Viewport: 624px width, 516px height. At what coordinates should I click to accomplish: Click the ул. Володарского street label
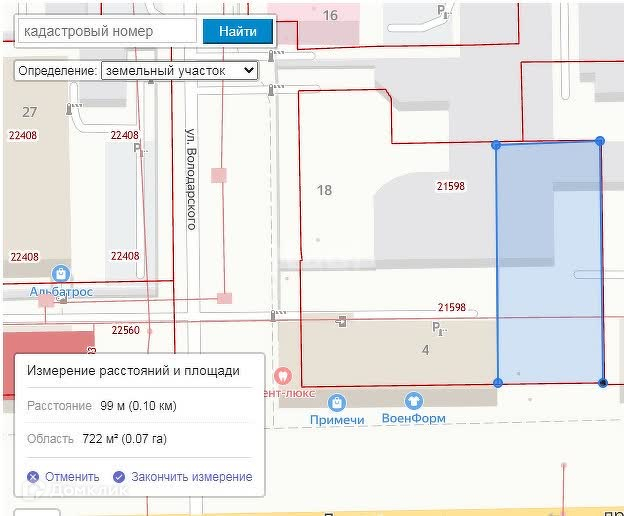[x=191, y=179]
